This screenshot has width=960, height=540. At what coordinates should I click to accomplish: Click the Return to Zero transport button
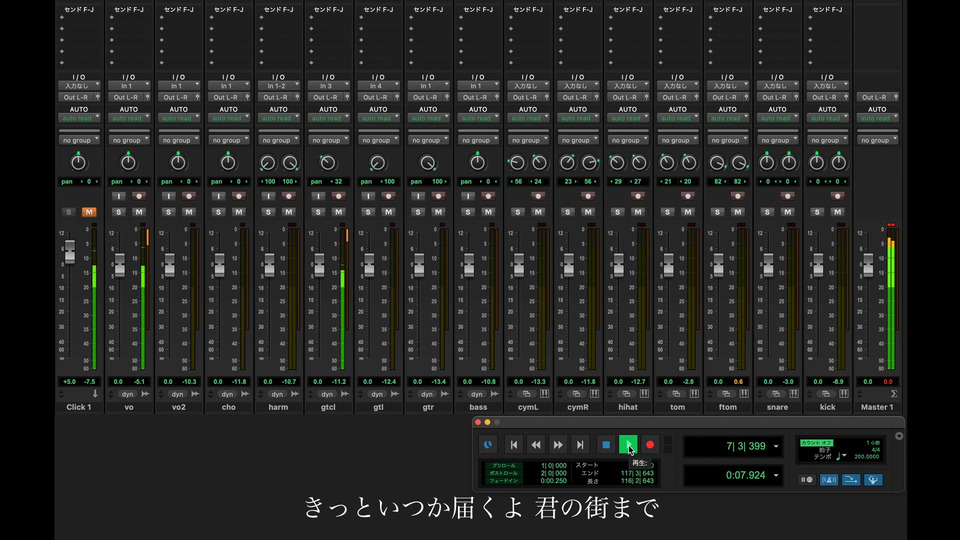tap(514, 444)
